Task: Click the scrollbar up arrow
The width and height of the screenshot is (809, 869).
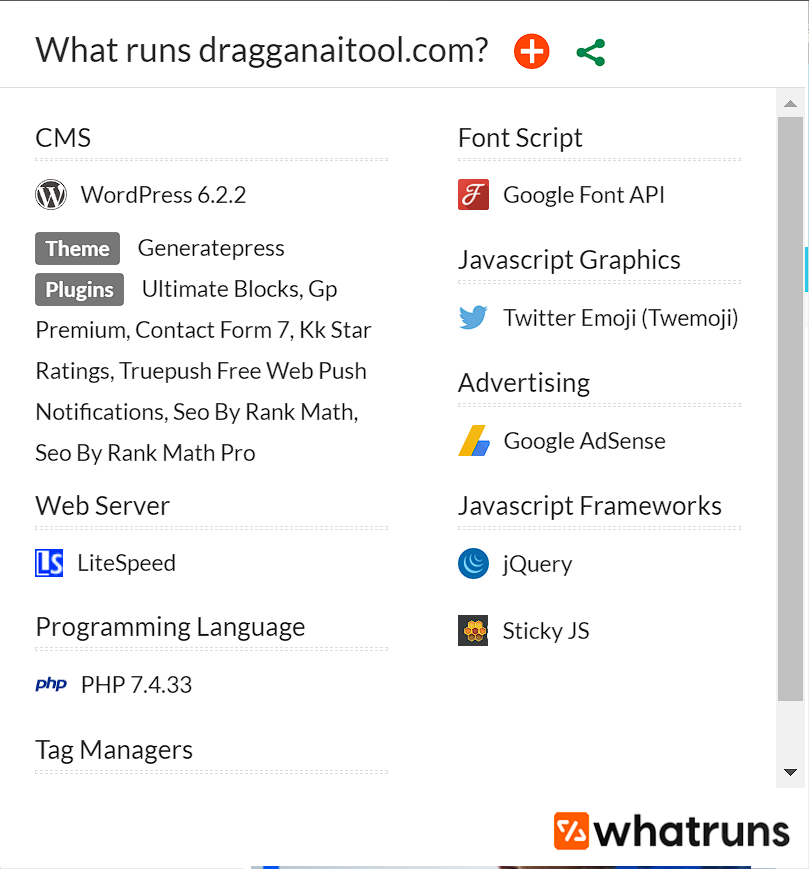Action: point(791,104)
